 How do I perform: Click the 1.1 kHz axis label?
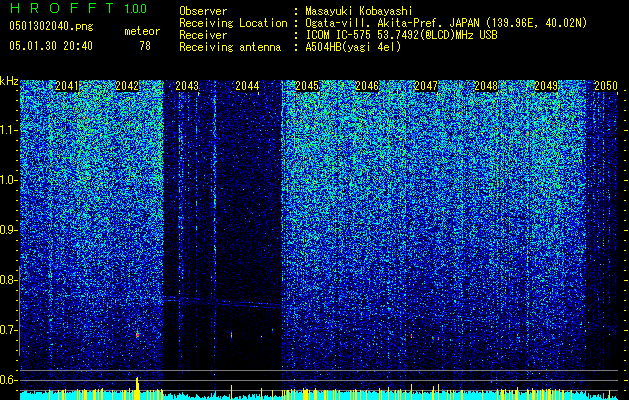[x=9, y=130]
